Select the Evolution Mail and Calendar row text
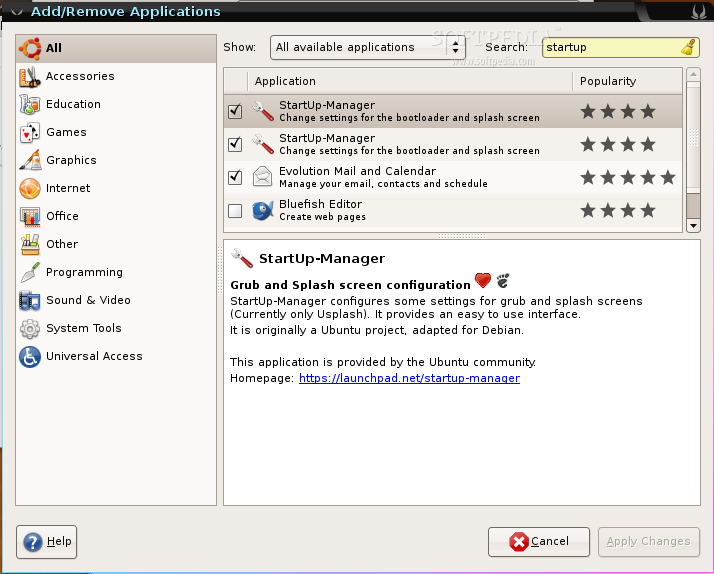The width and height of the screenshot is (714, 574). [383, 177]
